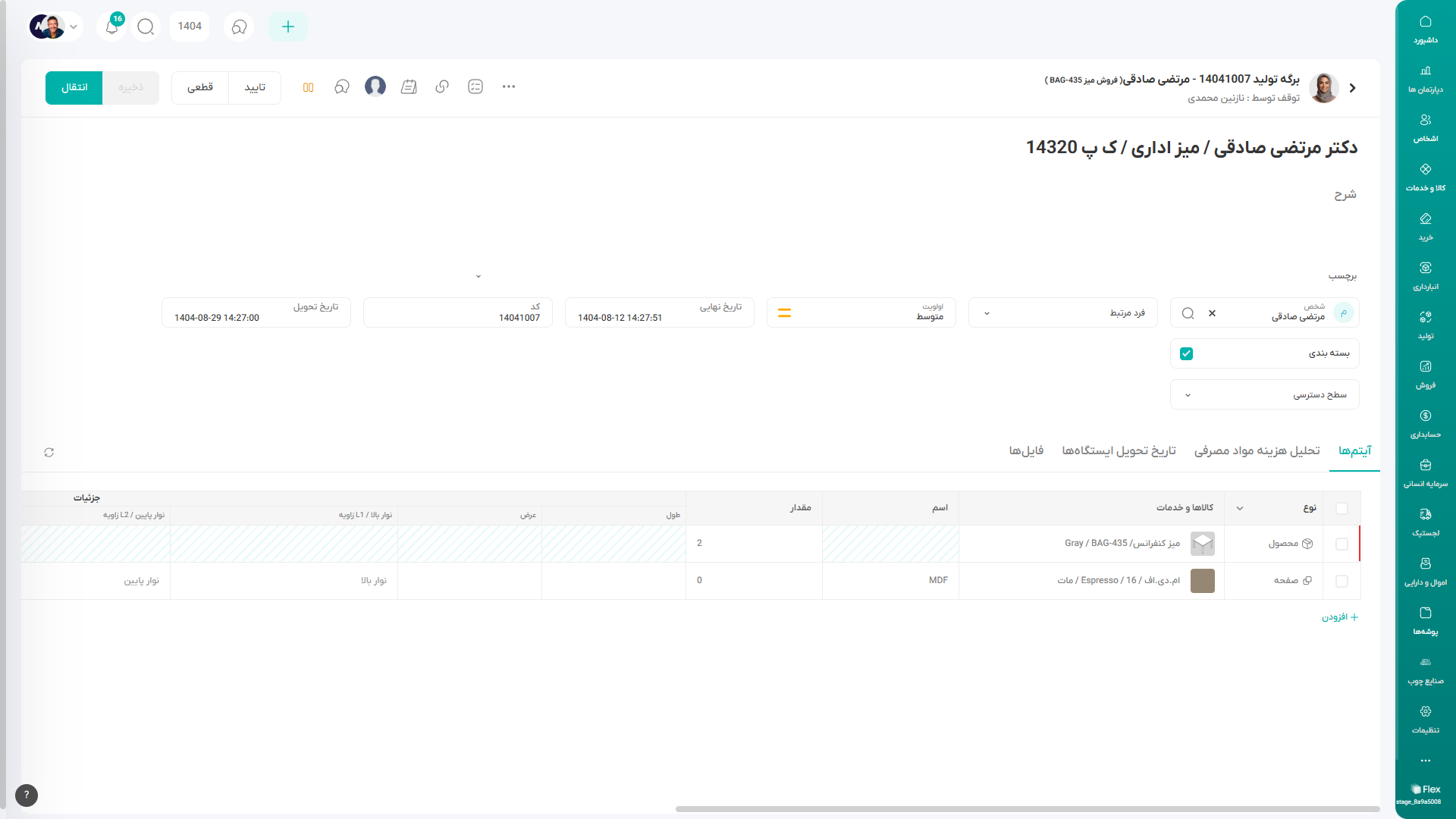This screenshot has height=819, width=1456.
Task: Toggle the بسته بندی checkbox
Action: [1187, 353]
